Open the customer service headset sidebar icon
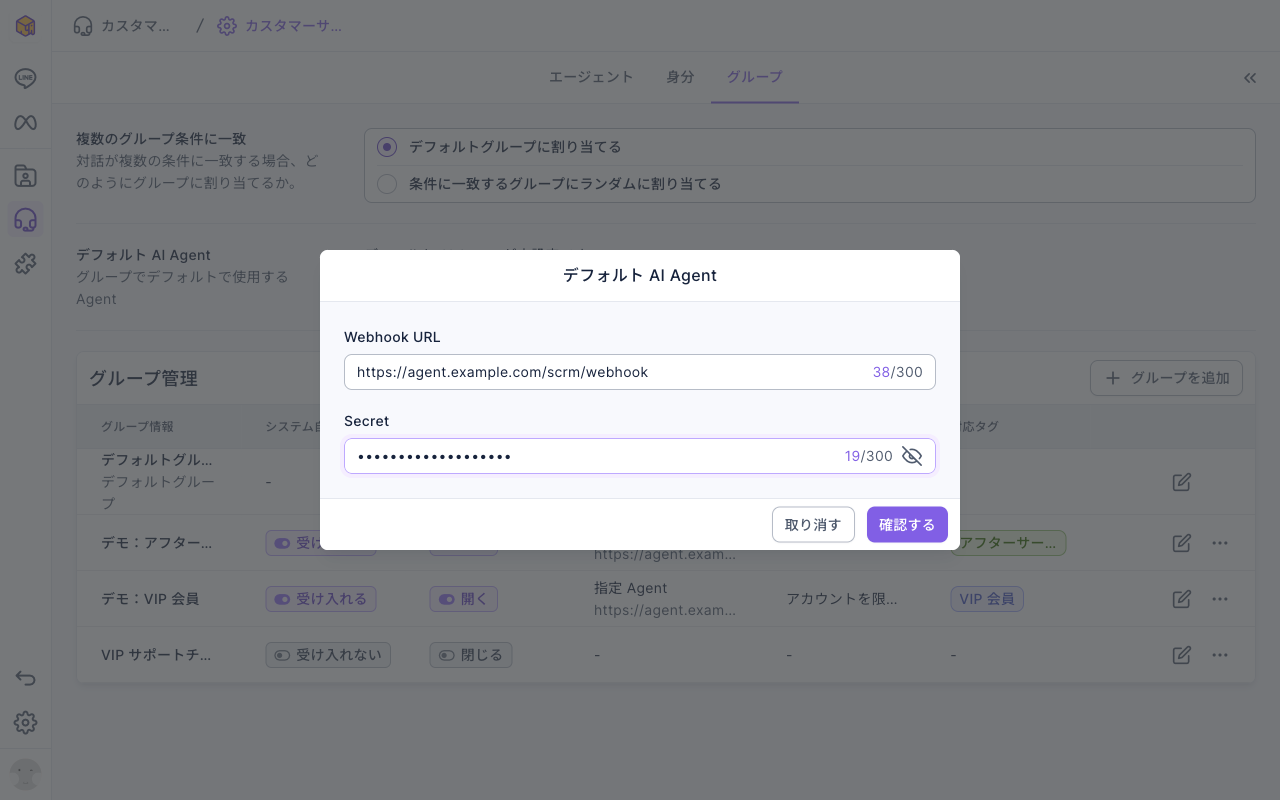 (x=26, y=220)
